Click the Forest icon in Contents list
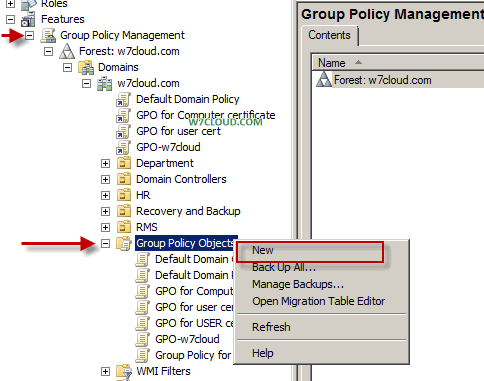 pyautogui.click(x=324, y=80)
